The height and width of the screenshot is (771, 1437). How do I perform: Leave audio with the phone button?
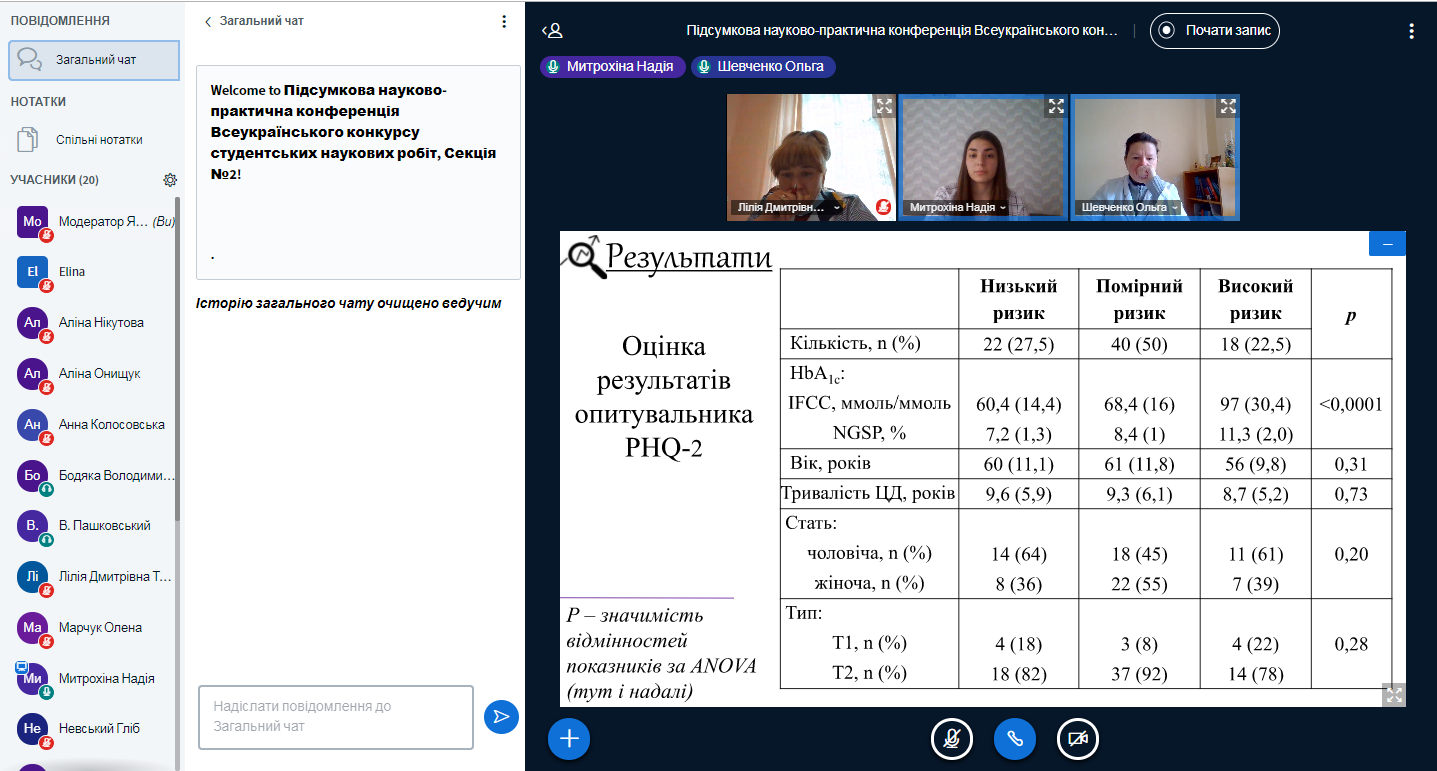(x=1015, y=739)
